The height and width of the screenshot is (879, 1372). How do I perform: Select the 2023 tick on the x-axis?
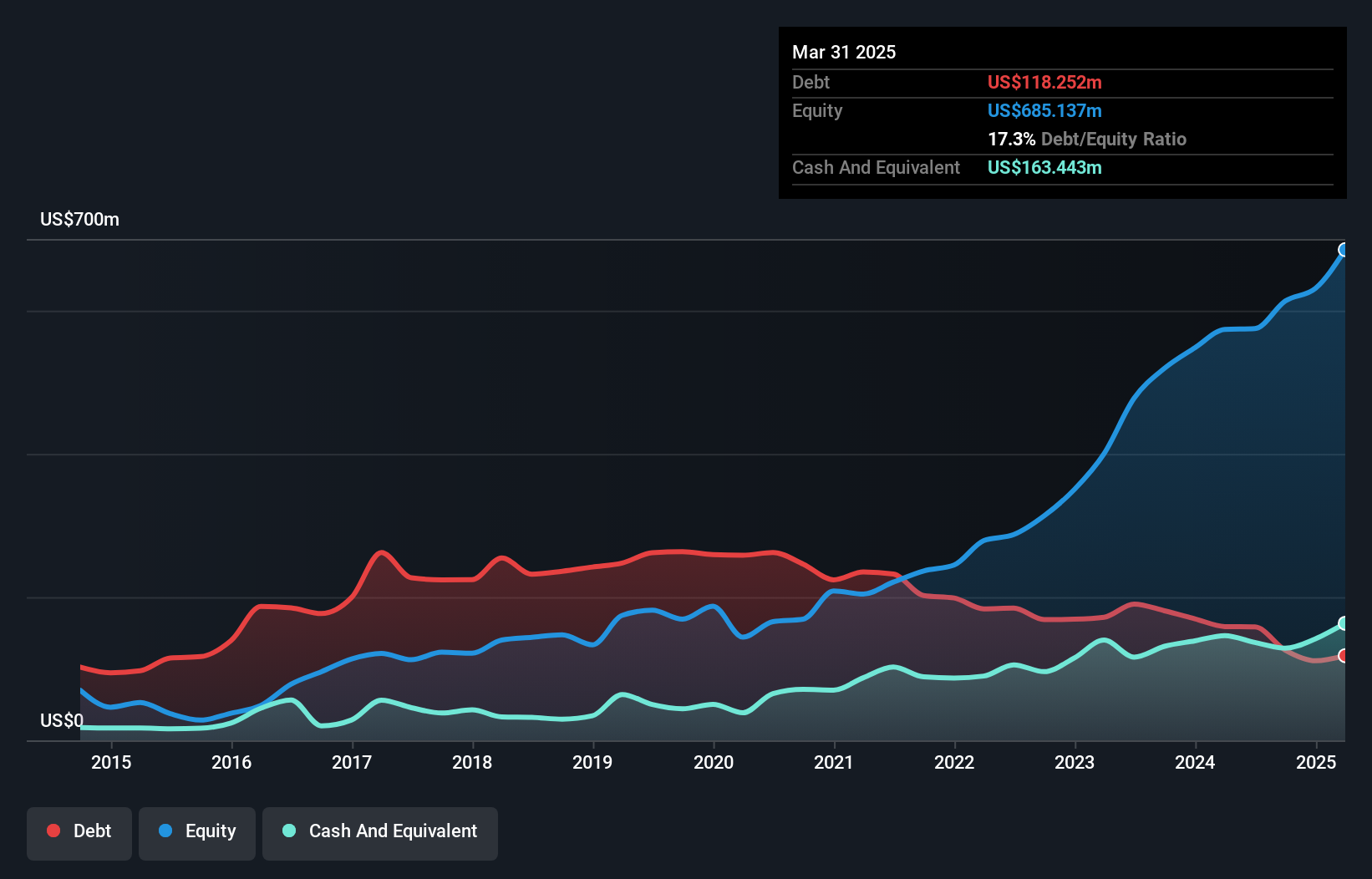[1075, 762]
